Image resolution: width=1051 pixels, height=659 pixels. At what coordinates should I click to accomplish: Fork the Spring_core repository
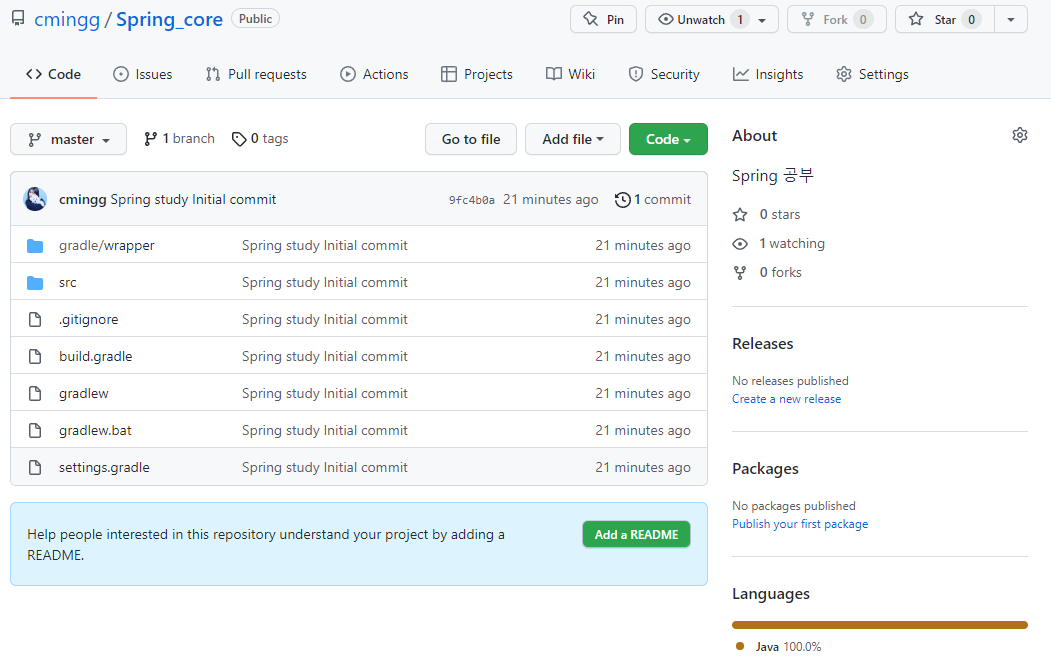[x=837, y=19]
